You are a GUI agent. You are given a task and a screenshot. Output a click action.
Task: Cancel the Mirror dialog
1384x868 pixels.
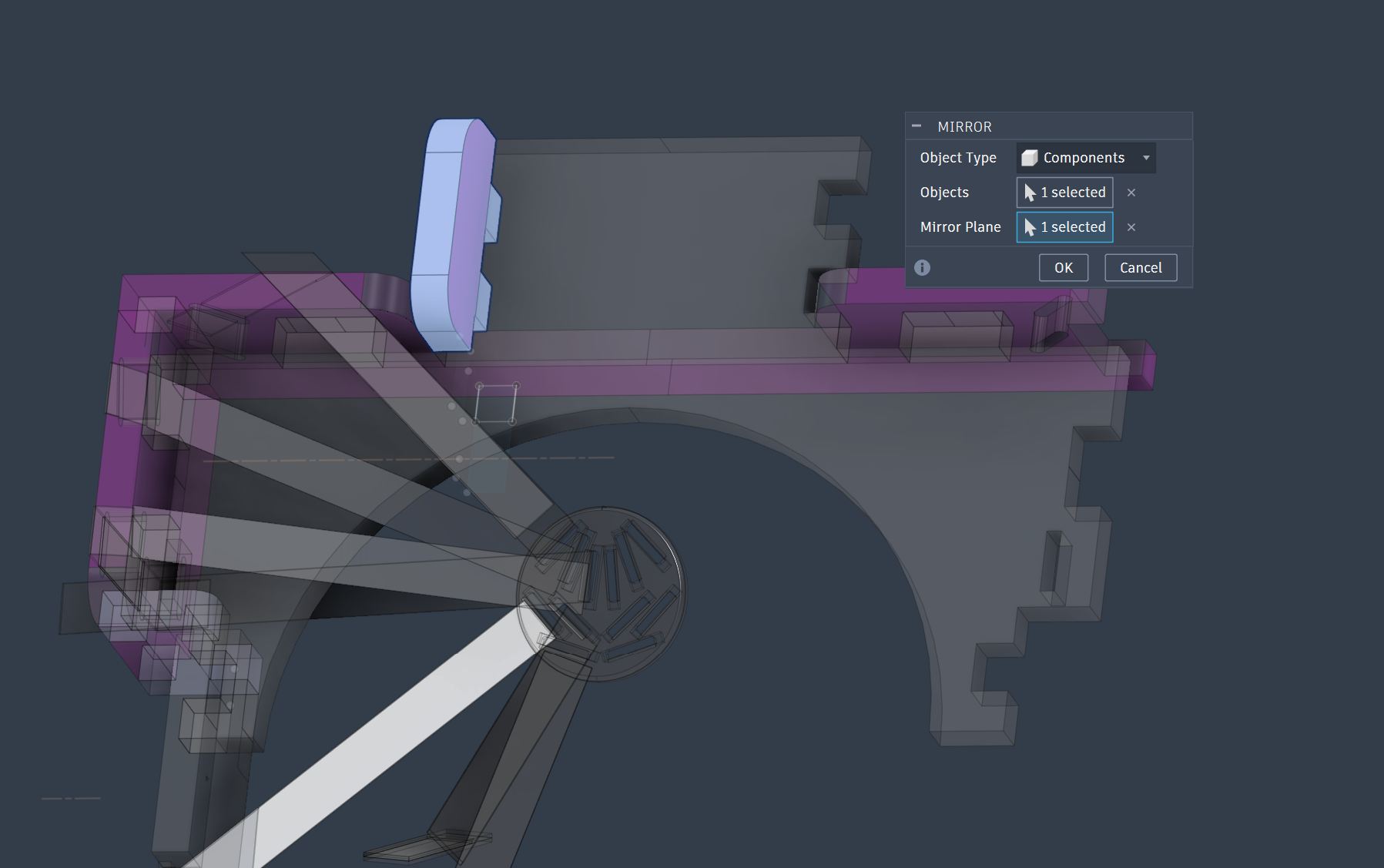tap(1141, 267)
